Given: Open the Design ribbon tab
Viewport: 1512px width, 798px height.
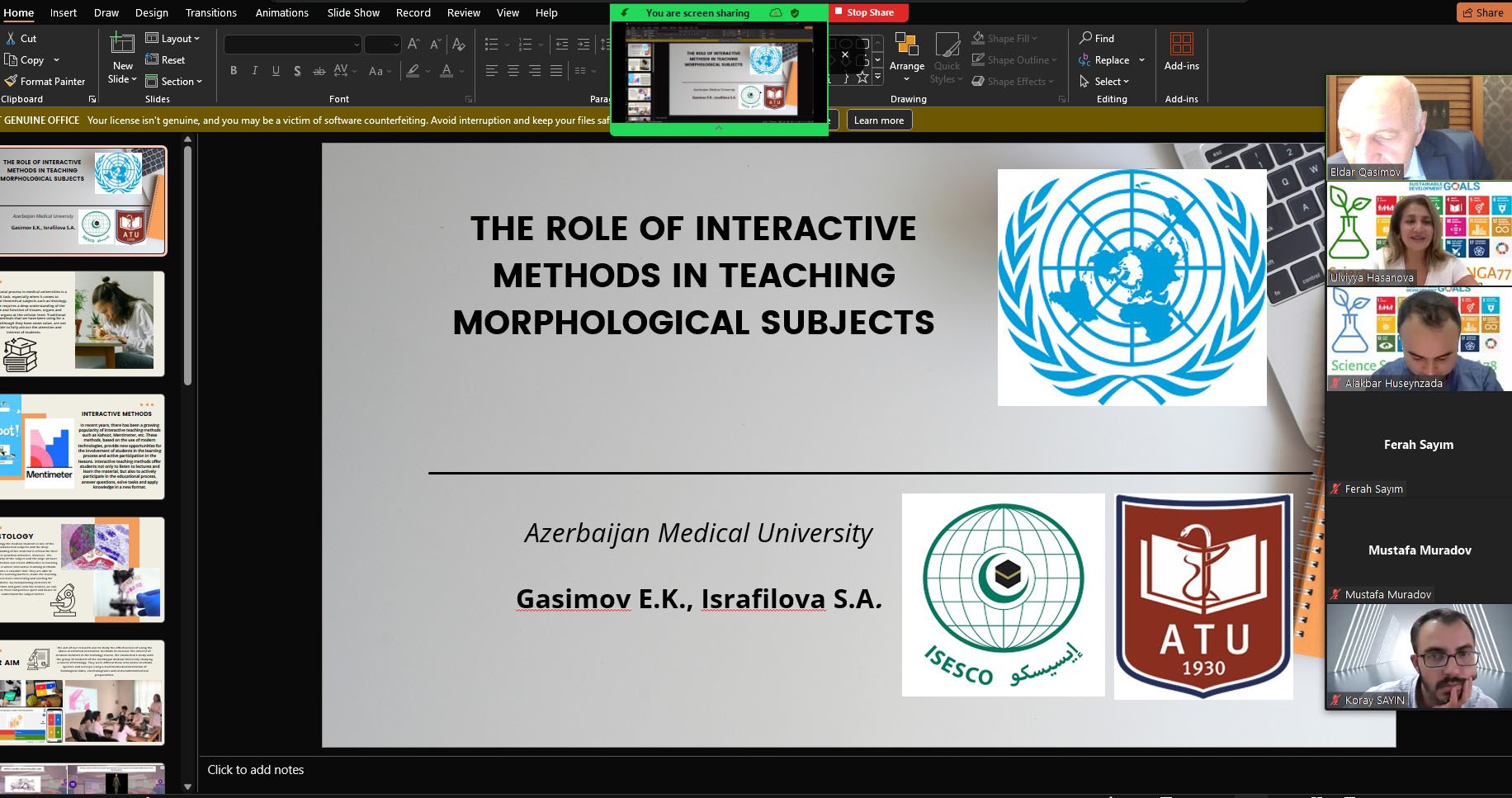Looking at the screenshot, I should (x=151, y=12).
